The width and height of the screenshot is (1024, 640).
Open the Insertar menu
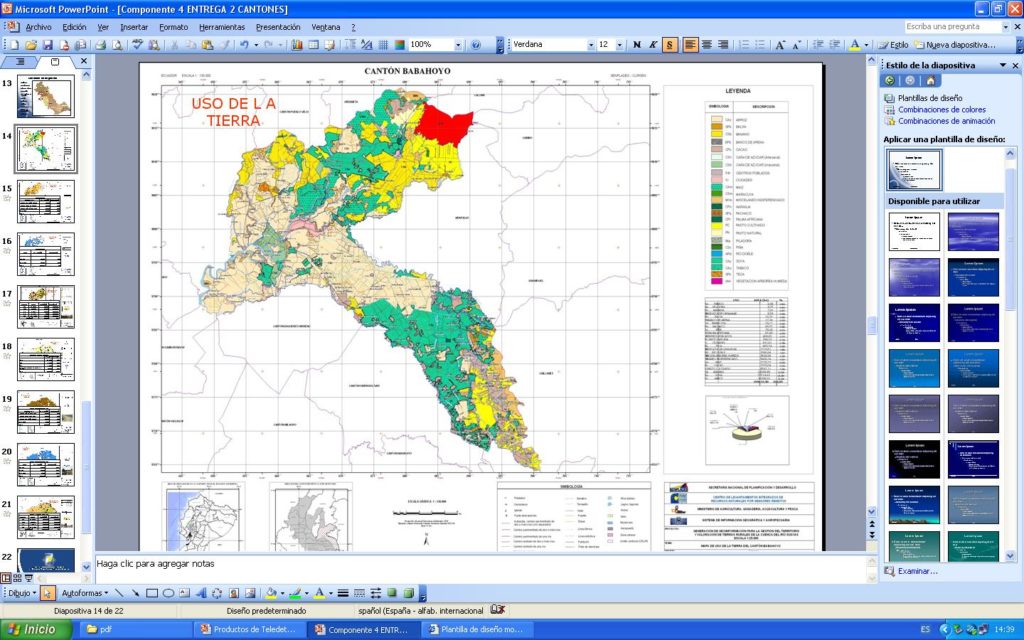(x=134, y=27)
